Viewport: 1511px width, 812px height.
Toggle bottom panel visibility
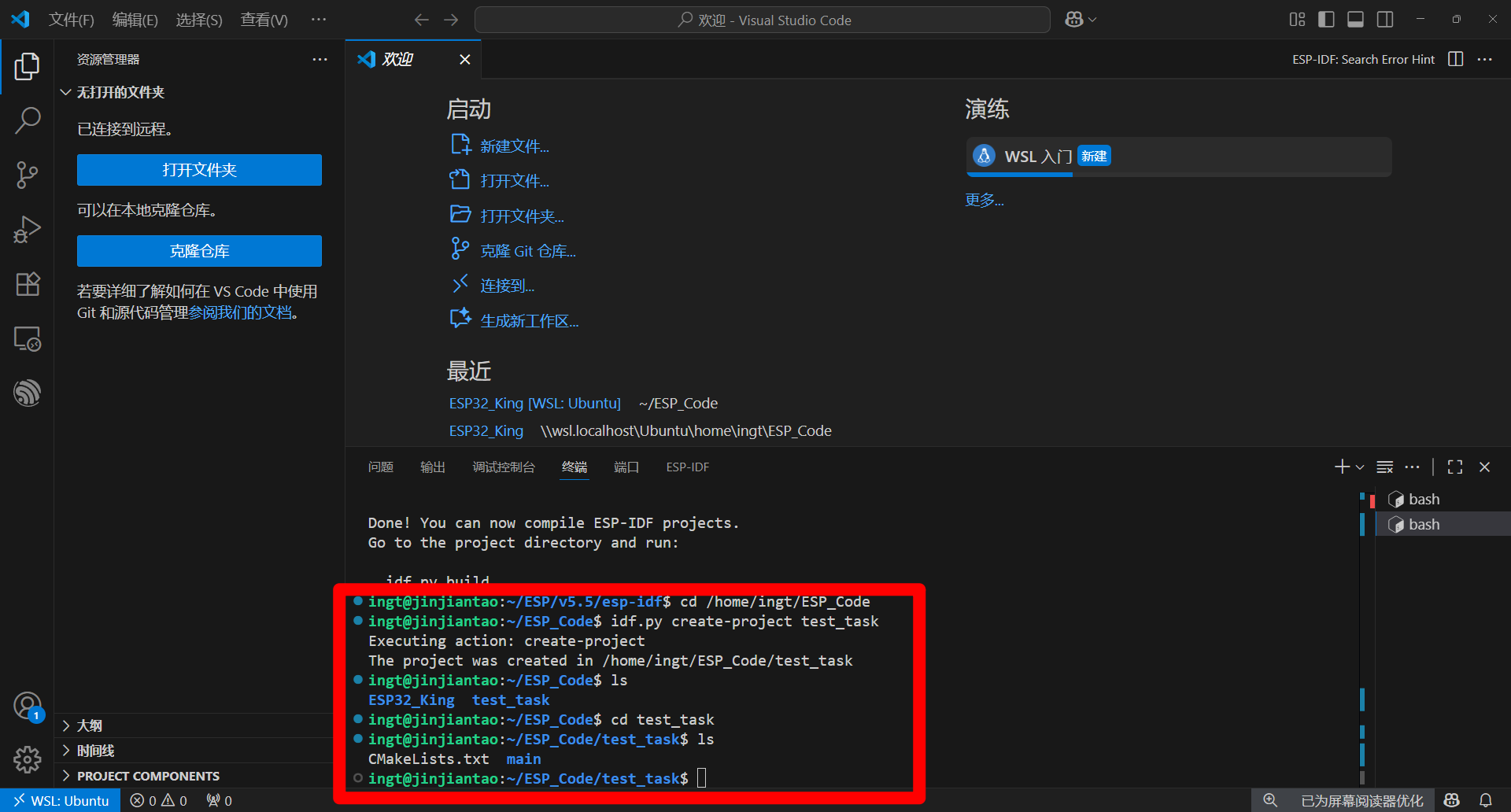[1355, 20]
